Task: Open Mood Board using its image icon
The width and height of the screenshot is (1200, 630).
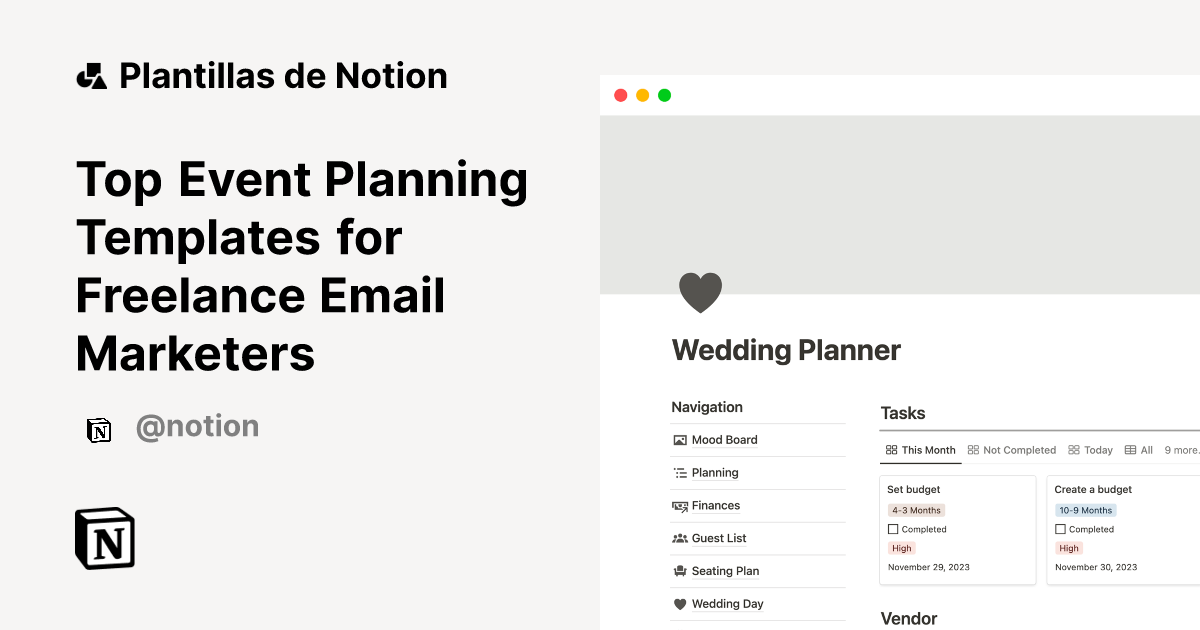Action: click(681, 439)
